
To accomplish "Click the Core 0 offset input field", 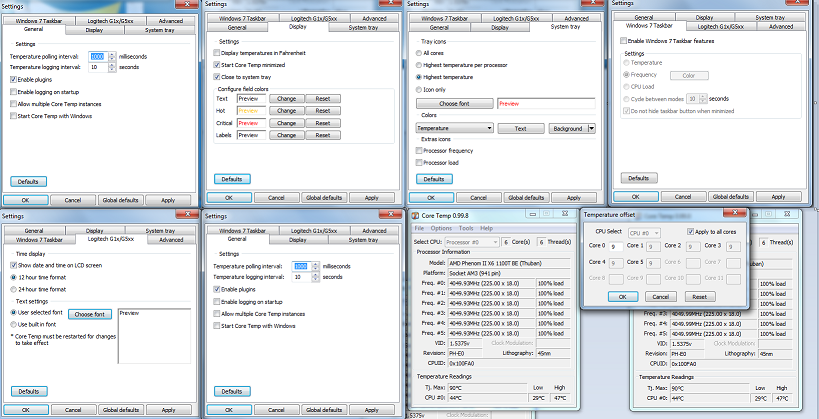I will point(615,245).
